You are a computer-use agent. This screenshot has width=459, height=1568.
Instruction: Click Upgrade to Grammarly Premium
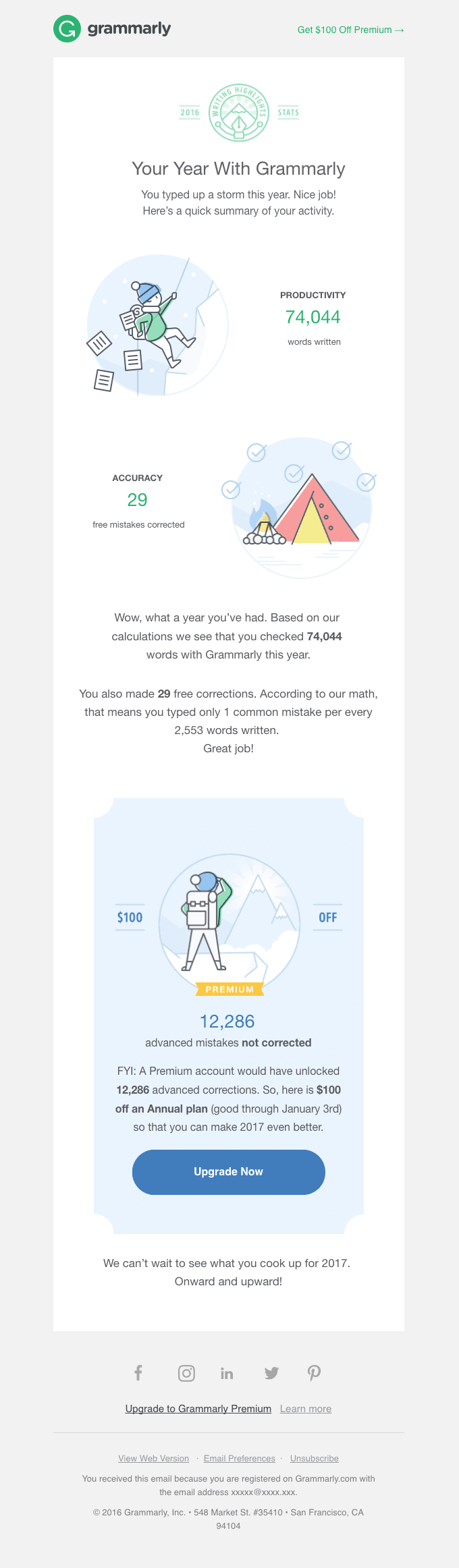coord(198,1409)
